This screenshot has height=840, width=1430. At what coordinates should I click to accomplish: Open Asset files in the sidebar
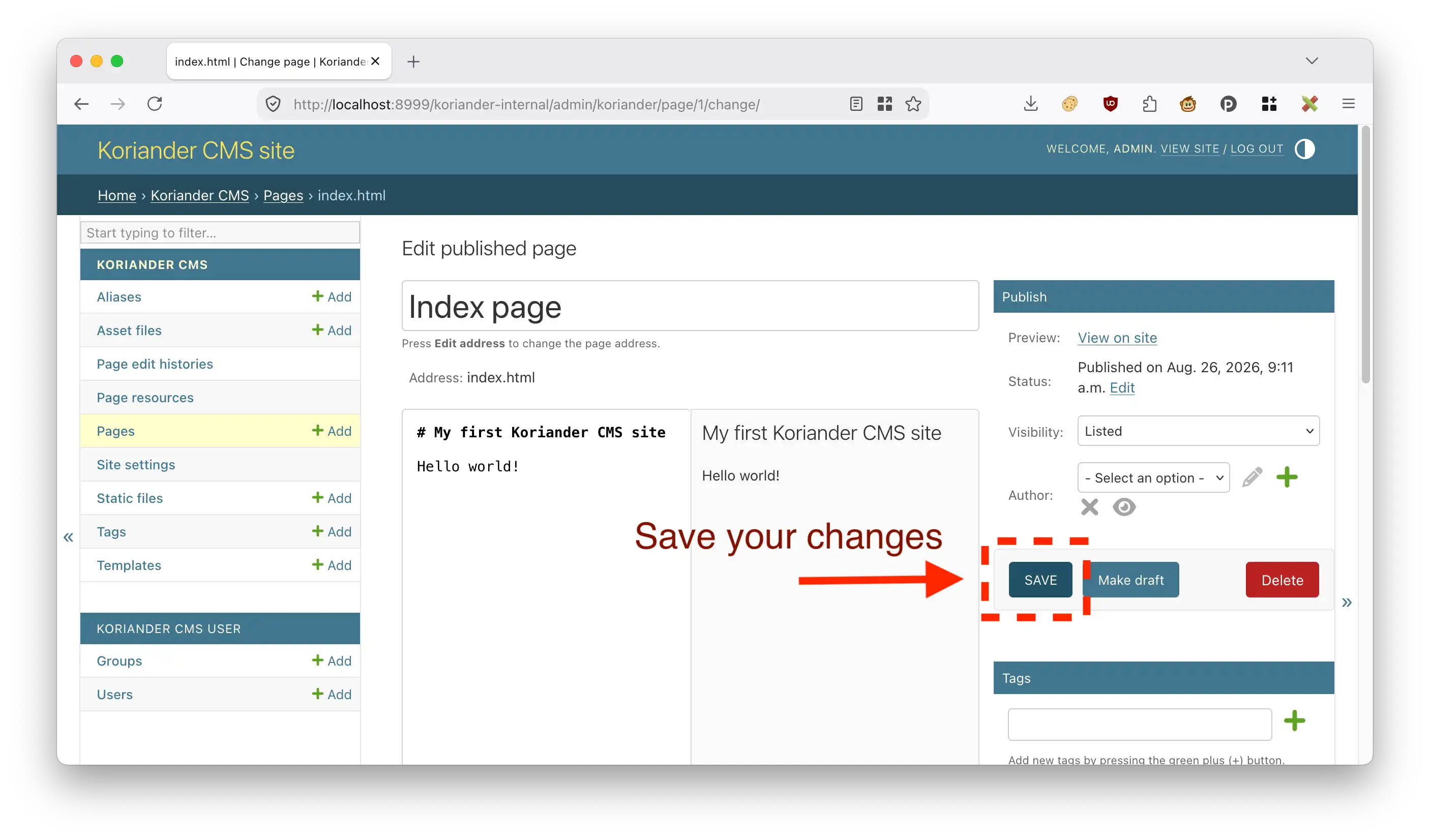(x=129, y=331)
